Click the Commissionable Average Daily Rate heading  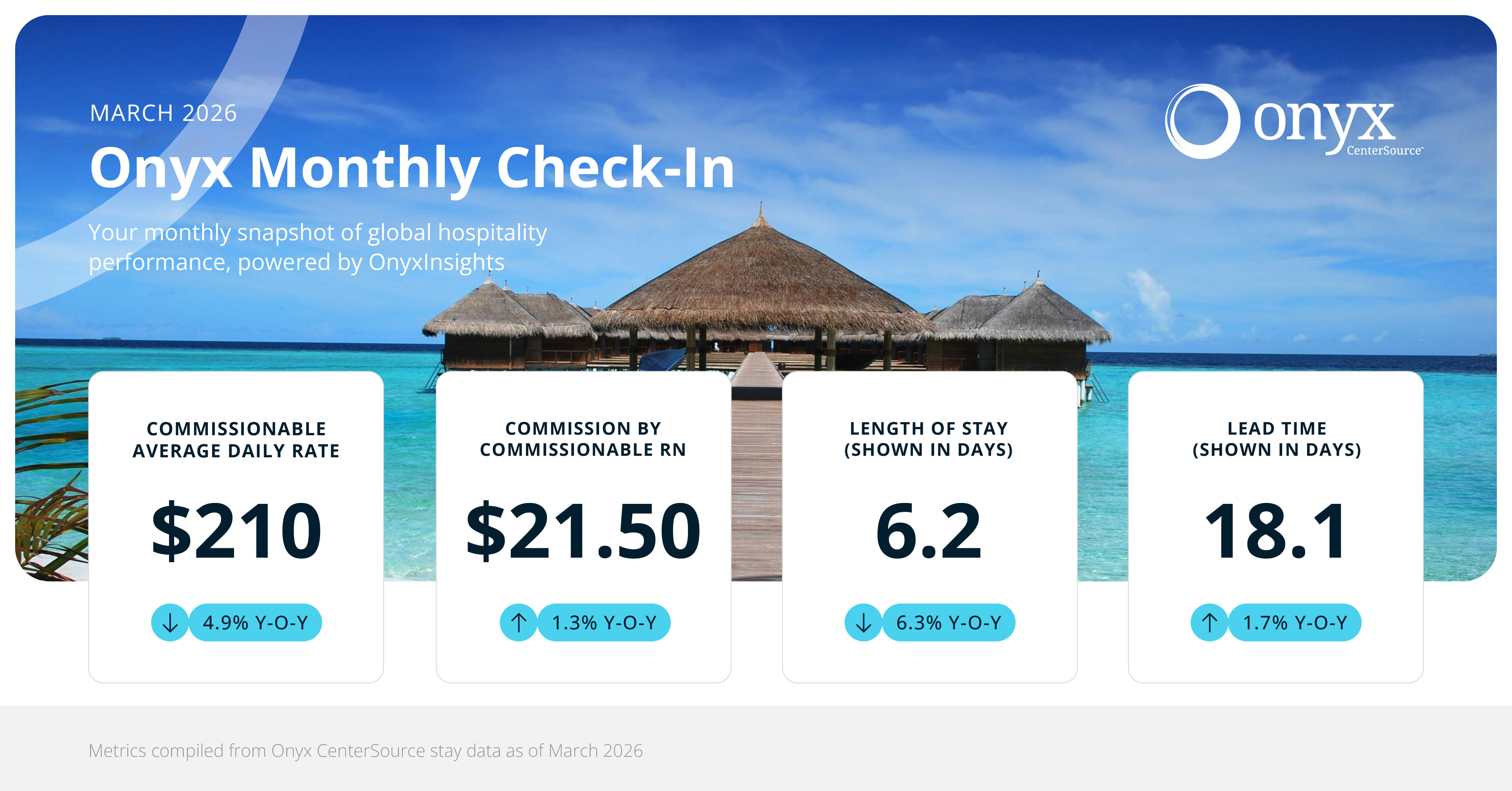(236, 439)
